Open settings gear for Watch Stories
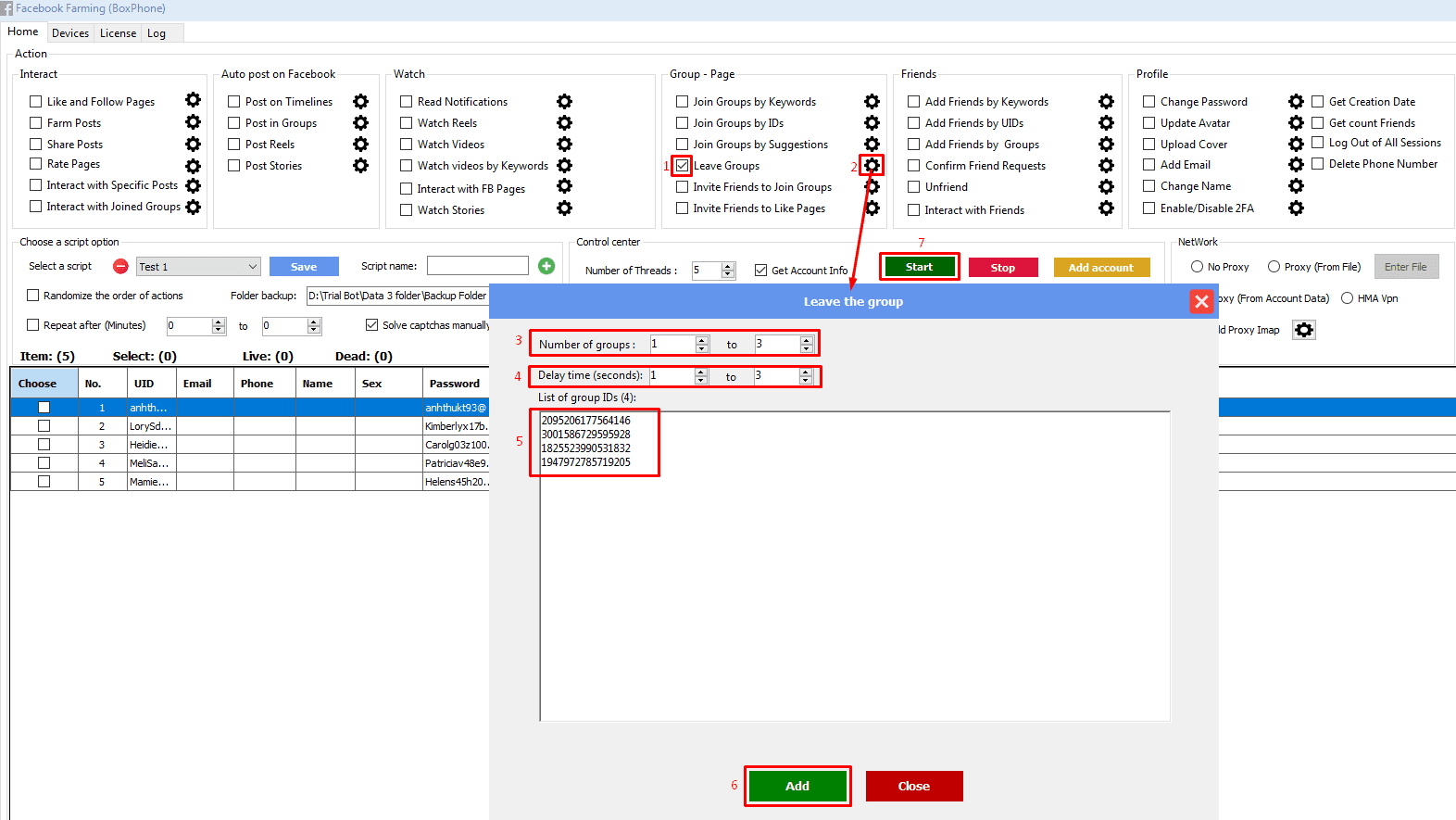 coord(564,208)
